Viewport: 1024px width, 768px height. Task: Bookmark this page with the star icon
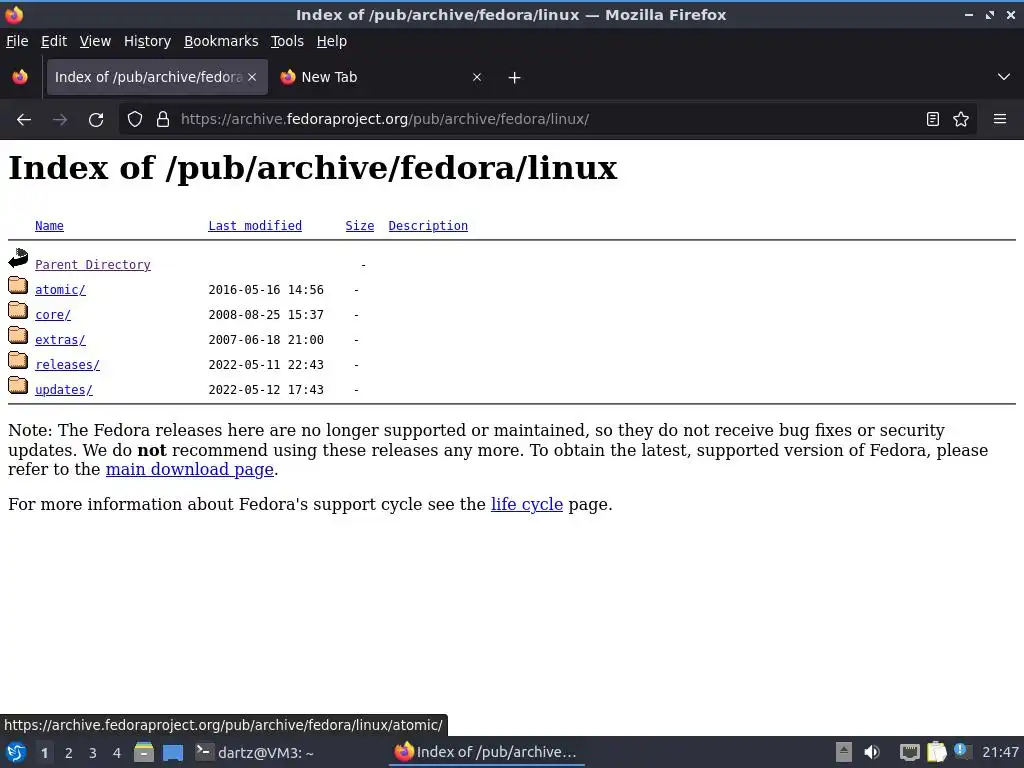[961, 120]
